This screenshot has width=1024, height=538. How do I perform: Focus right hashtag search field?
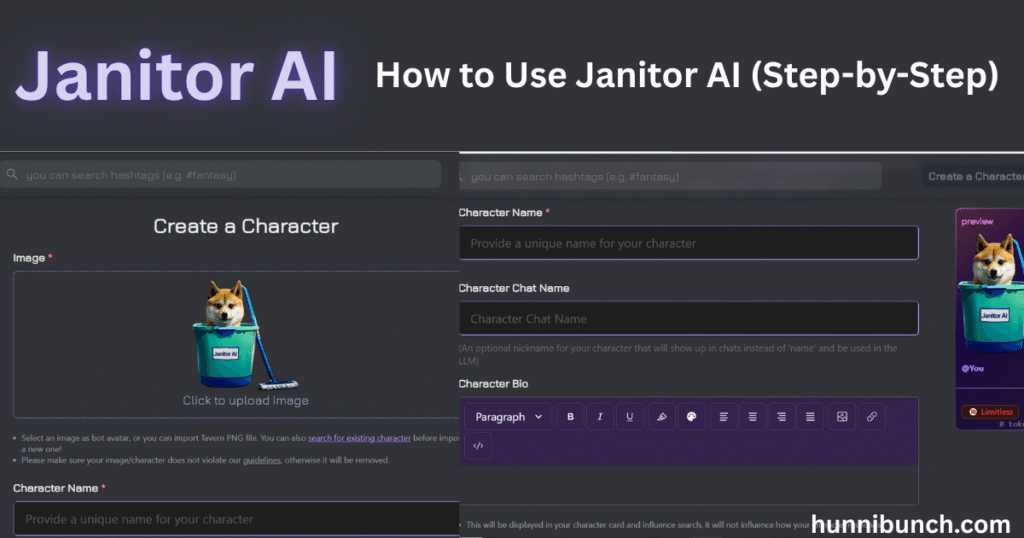[671, 176]
